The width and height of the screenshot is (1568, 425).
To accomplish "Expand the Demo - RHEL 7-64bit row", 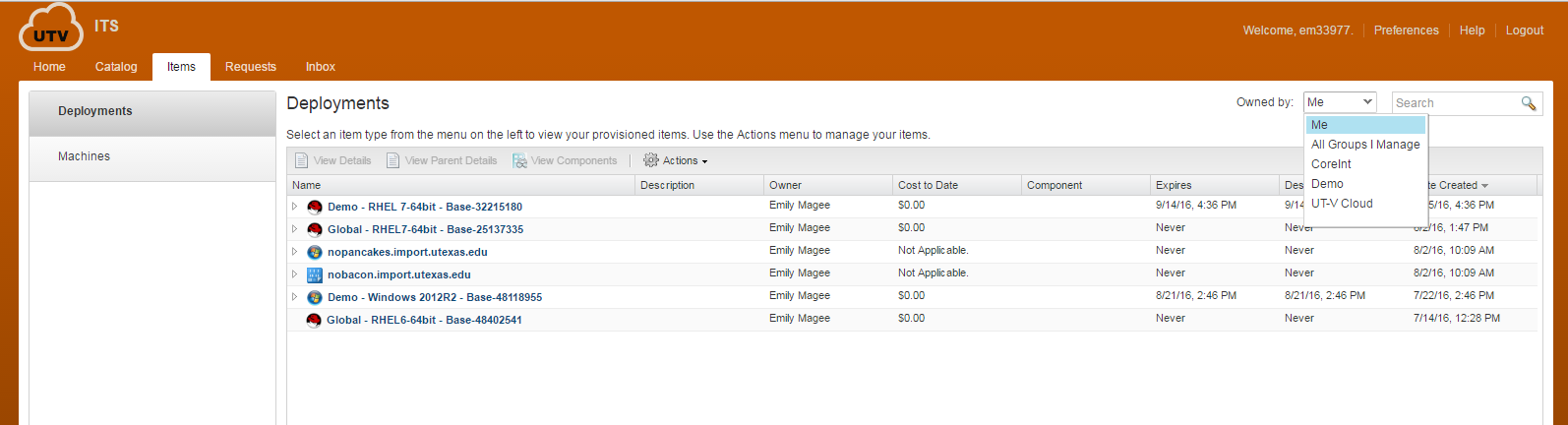I will pyautogui.click(x=294, y=207).
